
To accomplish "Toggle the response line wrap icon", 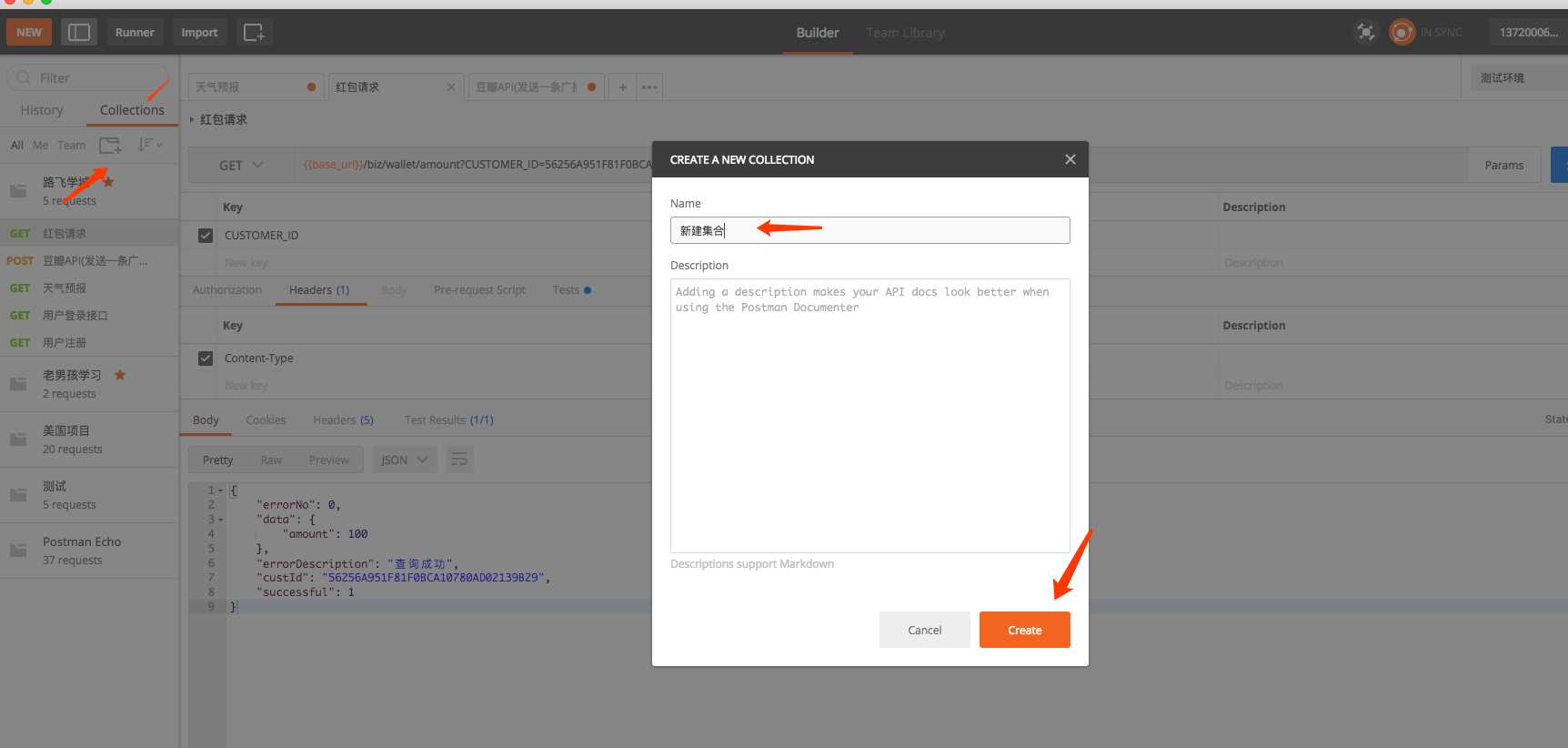I will (459, 460).
